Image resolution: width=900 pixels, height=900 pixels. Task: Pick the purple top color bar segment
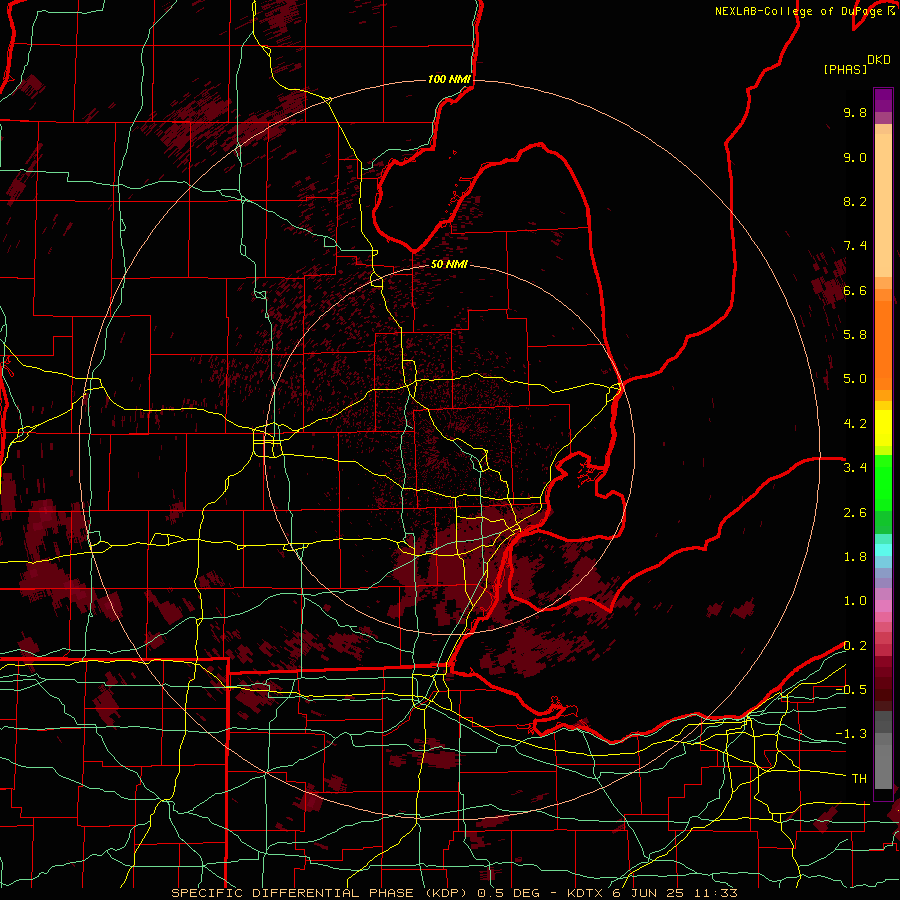coord(883,100)
